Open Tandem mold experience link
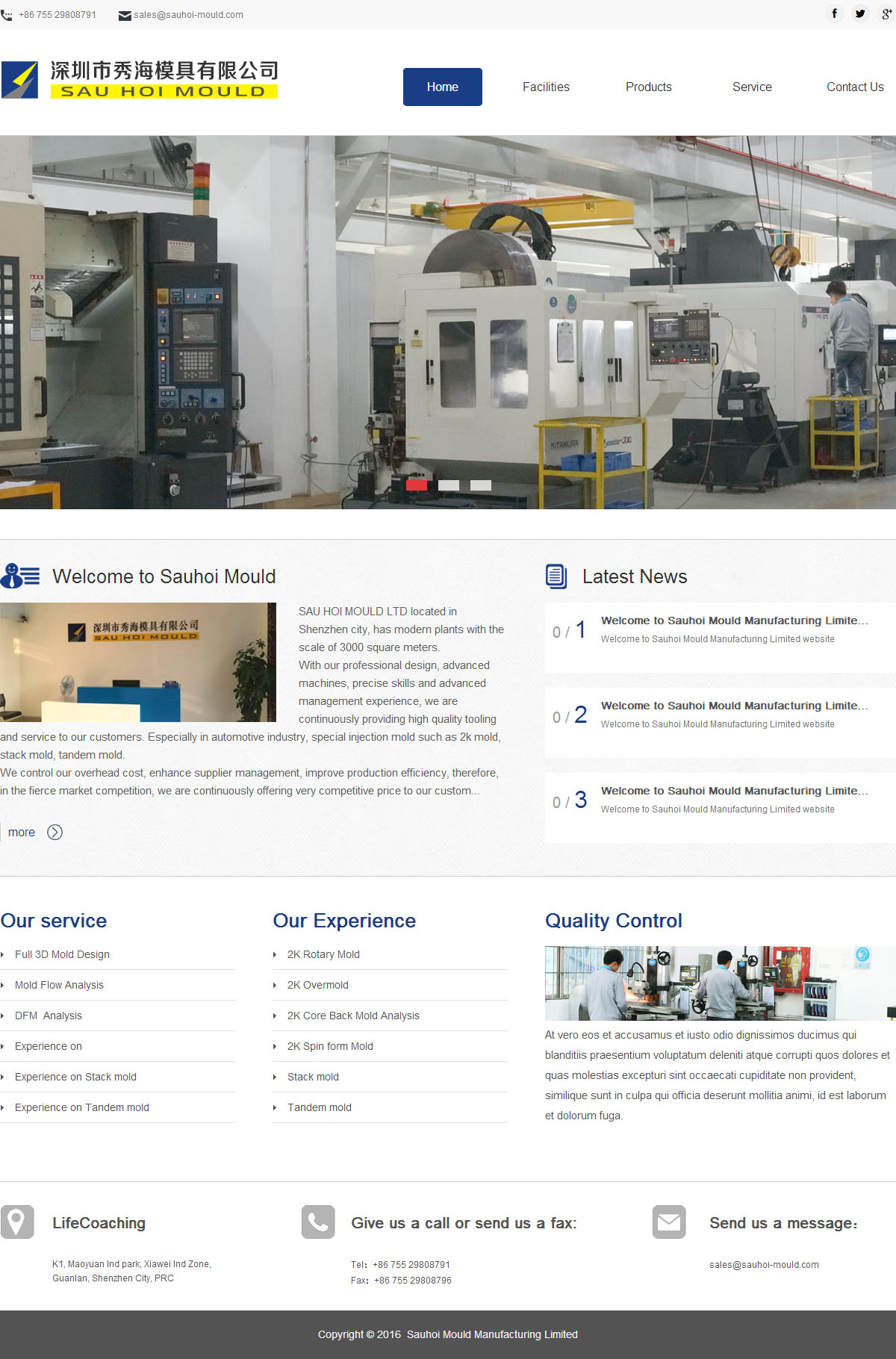 (320, 1107)
